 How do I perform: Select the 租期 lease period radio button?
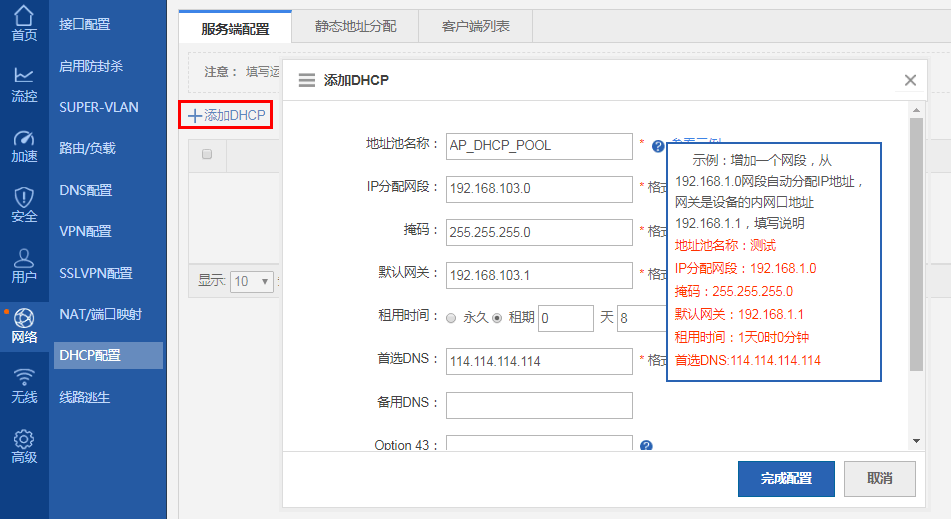(497, 318)
